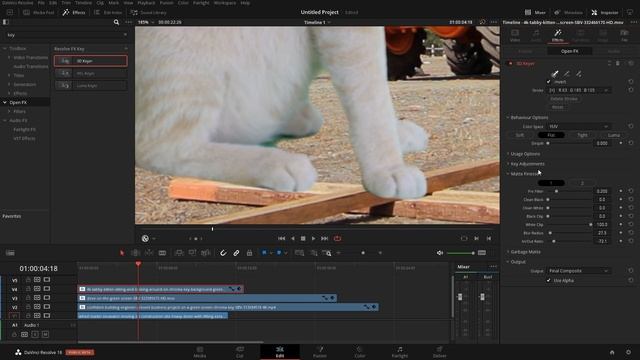640x360 pixels.
Task: Click the search icon in the Effects panel
Action: [x=116, y=22]
